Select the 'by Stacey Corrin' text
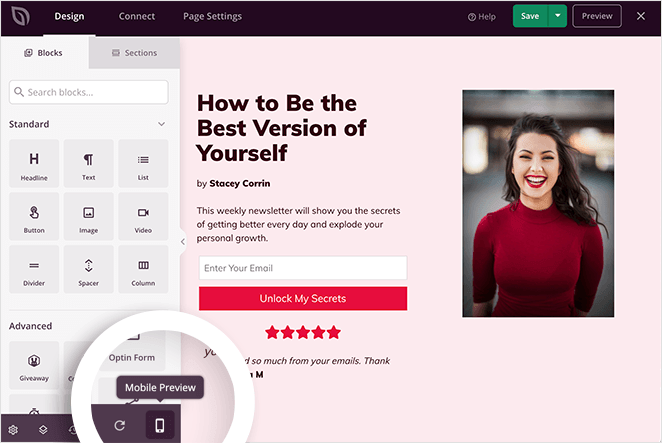Viewport: 662px width, 443px height. [233, 184]
